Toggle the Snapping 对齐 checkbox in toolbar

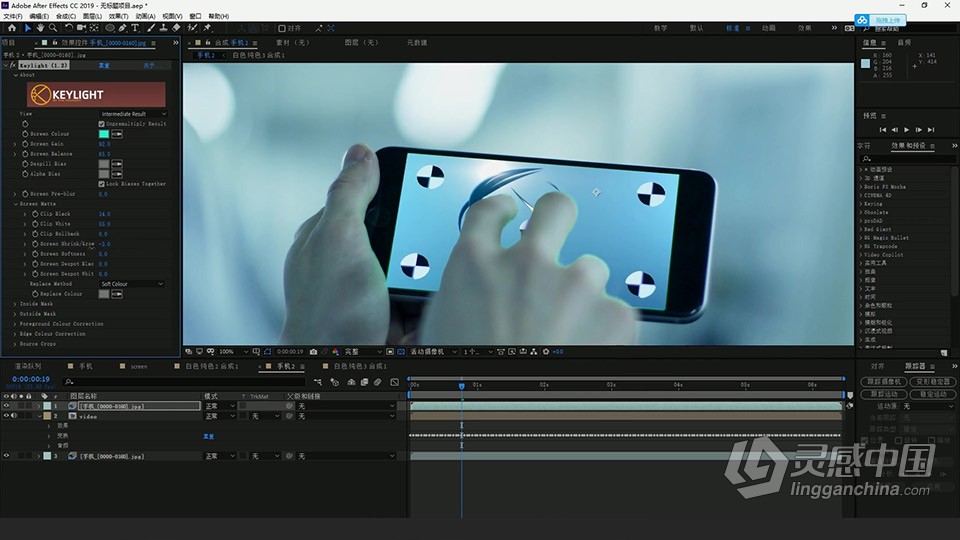282,28
